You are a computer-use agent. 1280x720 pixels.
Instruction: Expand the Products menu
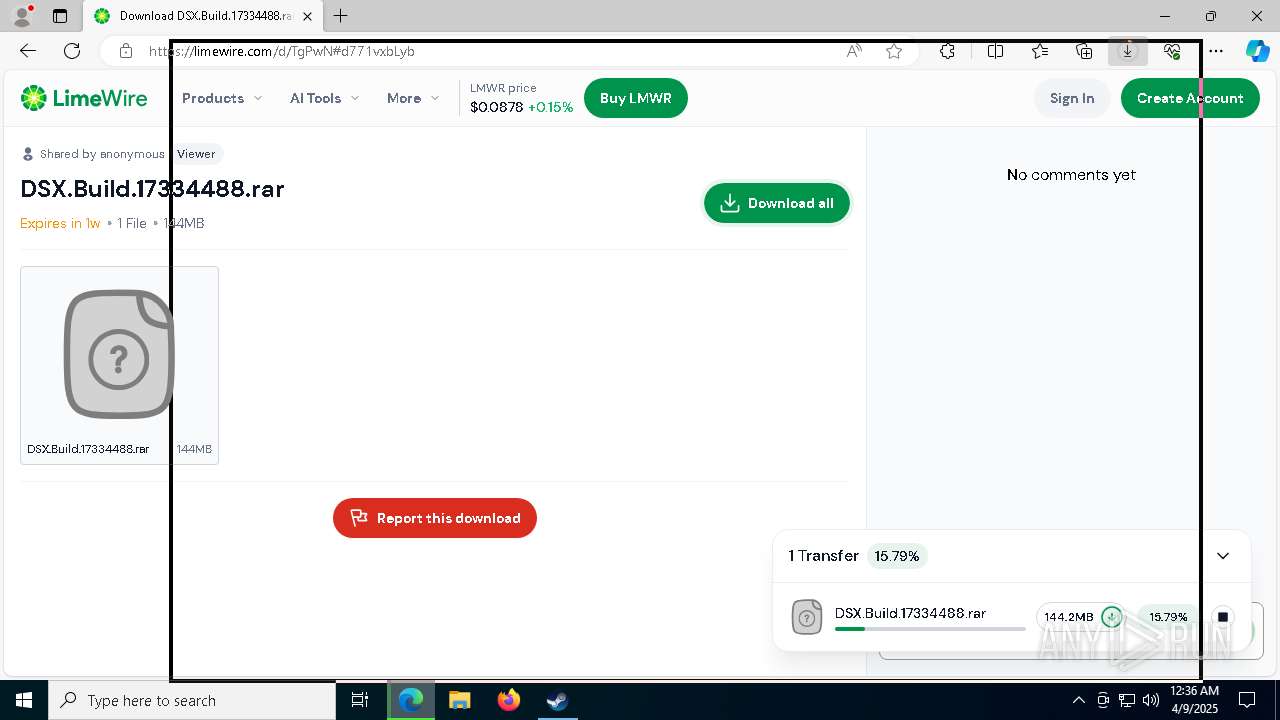[222, 98]
